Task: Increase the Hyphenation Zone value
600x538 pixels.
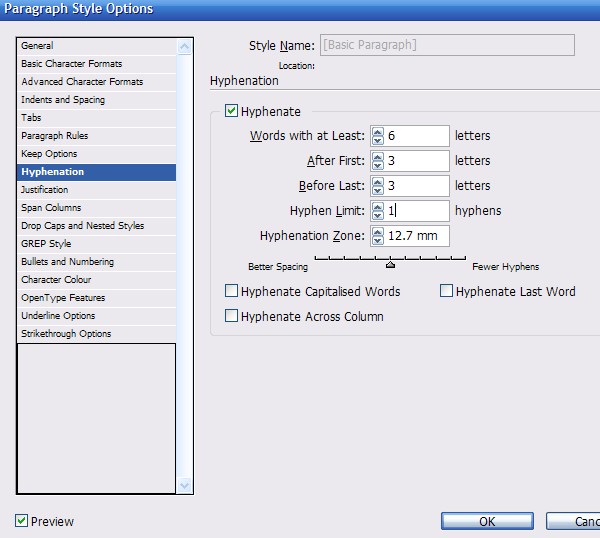Action: (378, 232)
